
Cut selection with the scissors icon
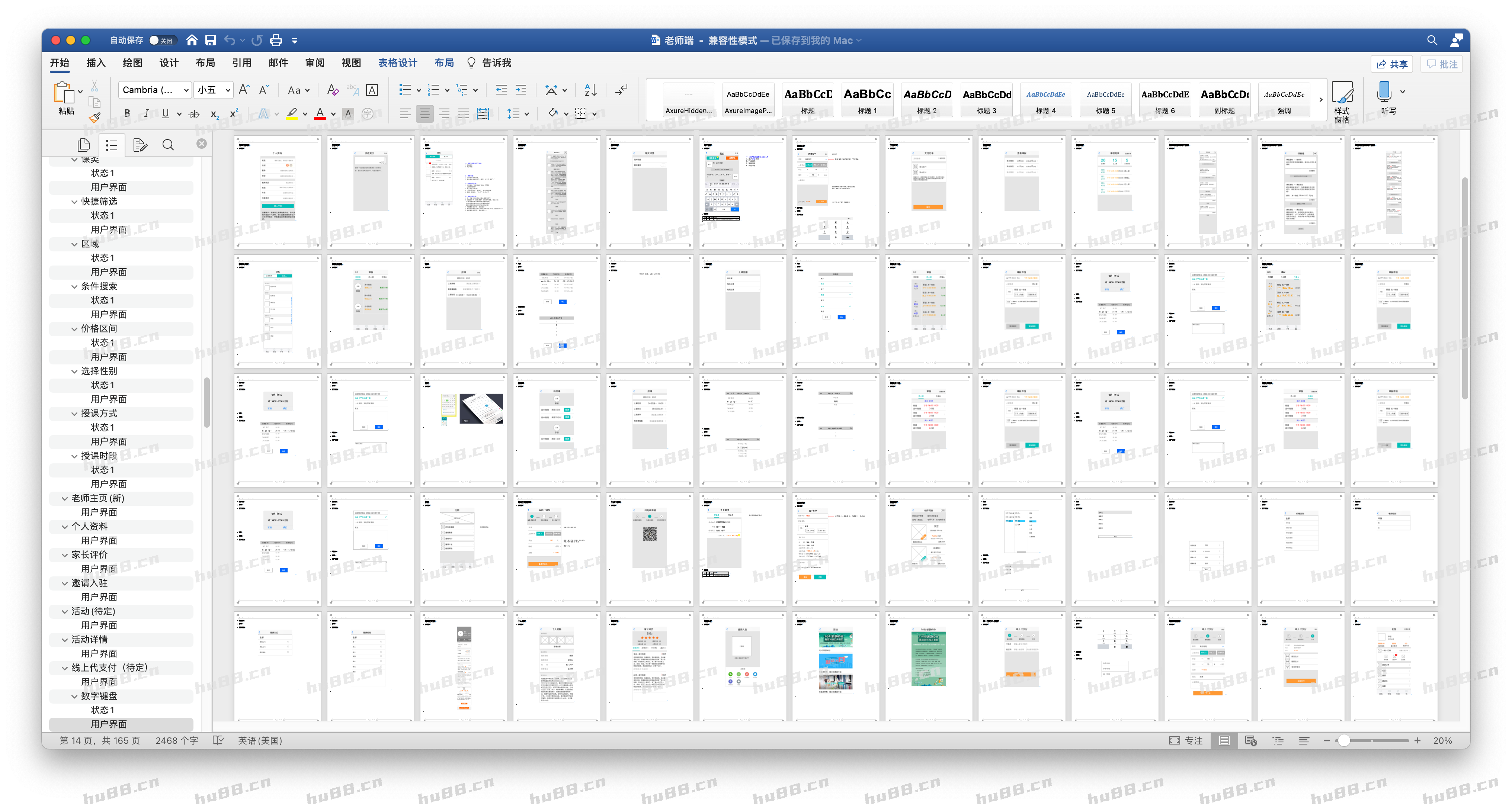94,86
